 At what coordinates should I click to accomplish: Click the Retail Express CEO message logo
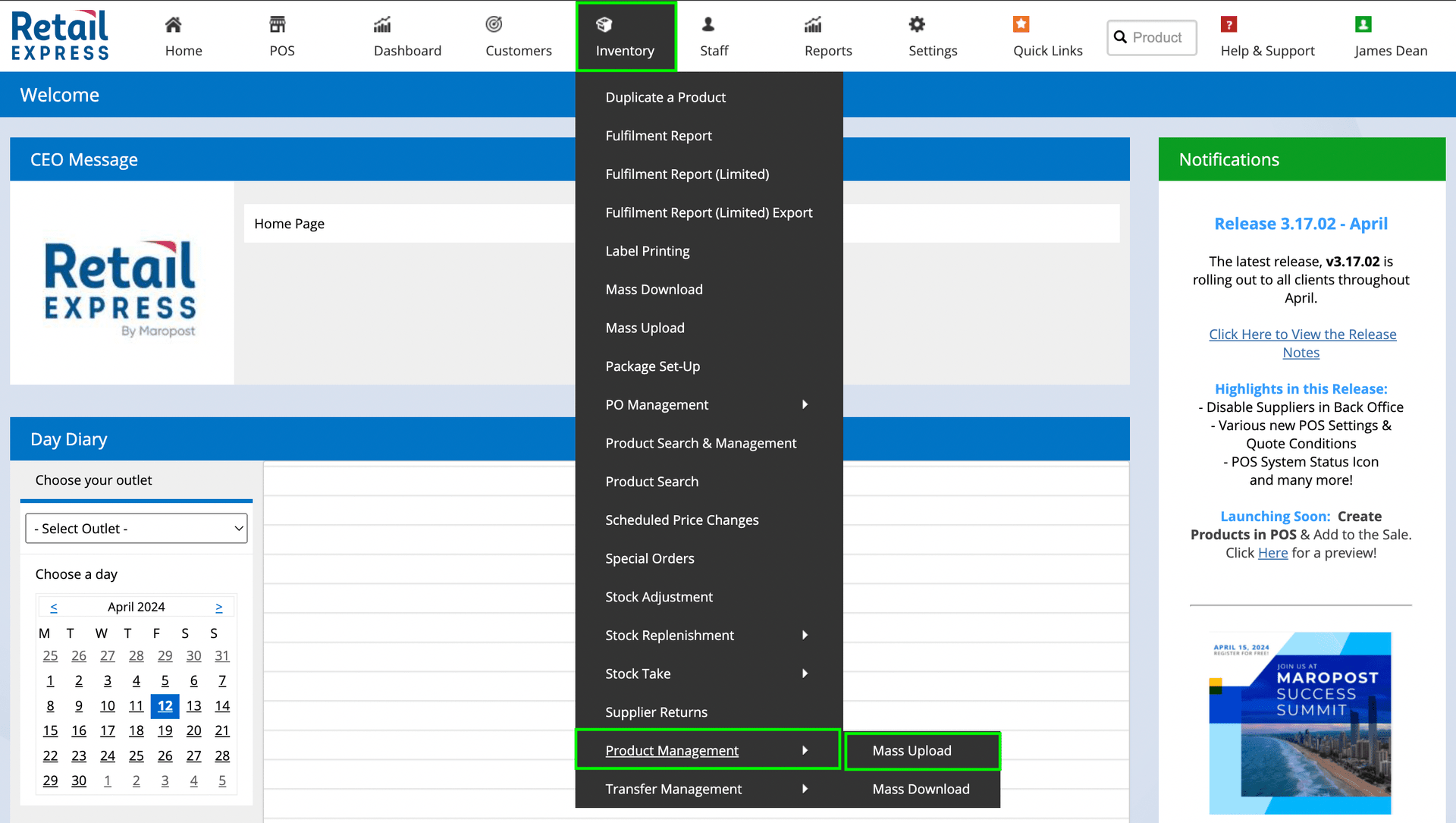(x=121, y=289)
